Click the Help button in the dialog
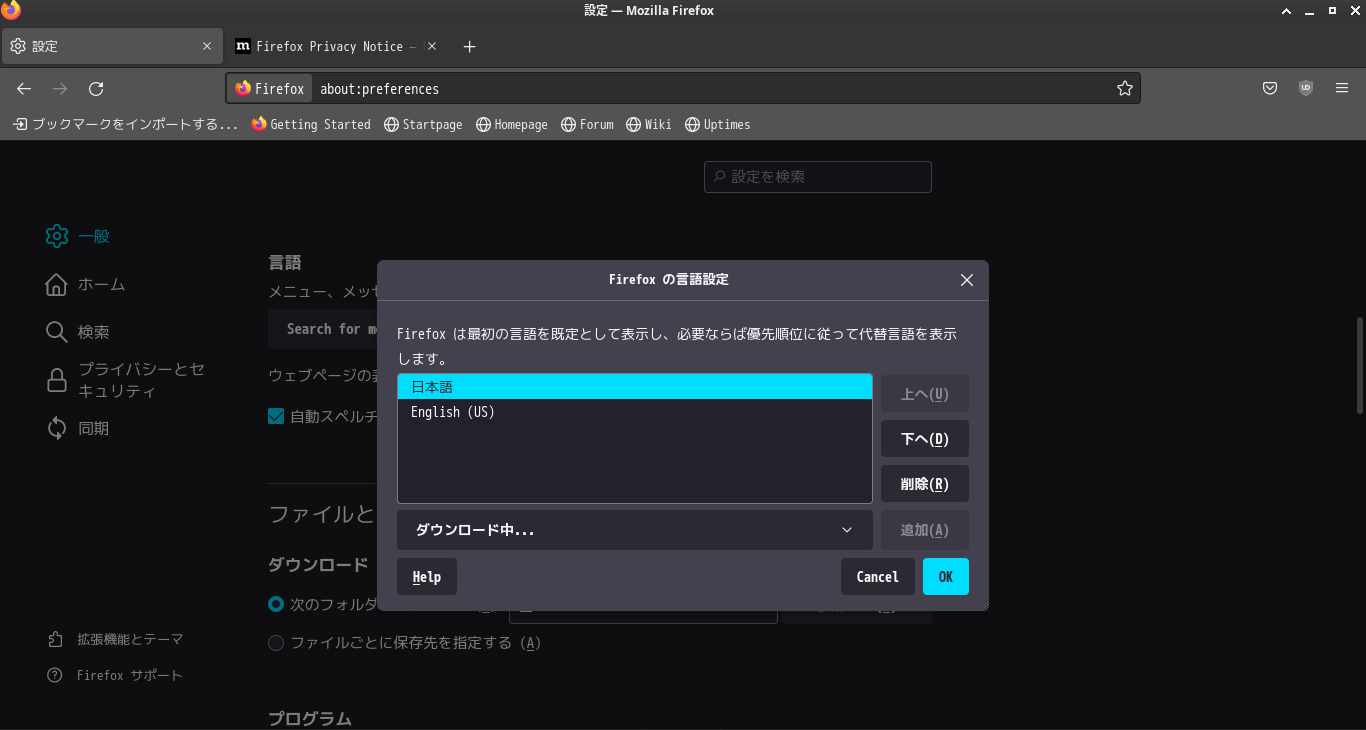Screen dimensions: 1366x730 (427, 577)
